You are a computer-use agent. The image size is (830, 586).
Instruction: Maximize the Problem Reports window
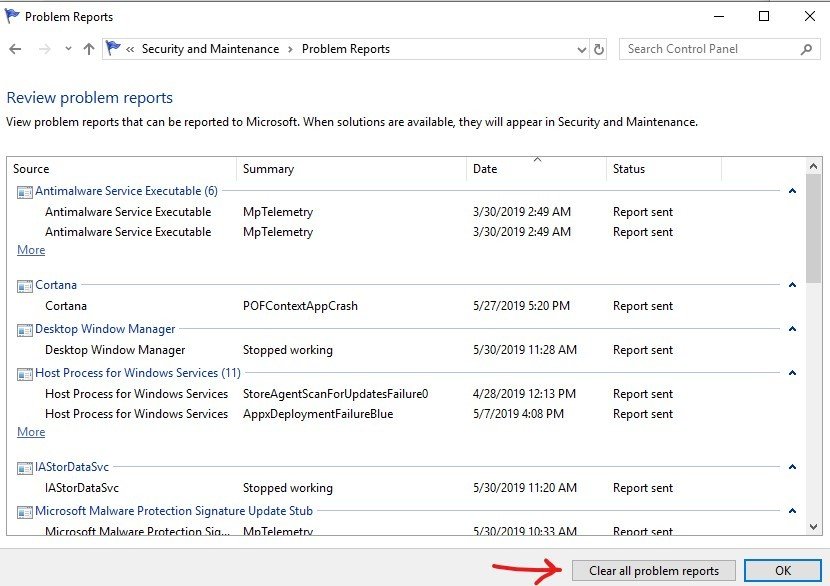(x=764, y=16)
